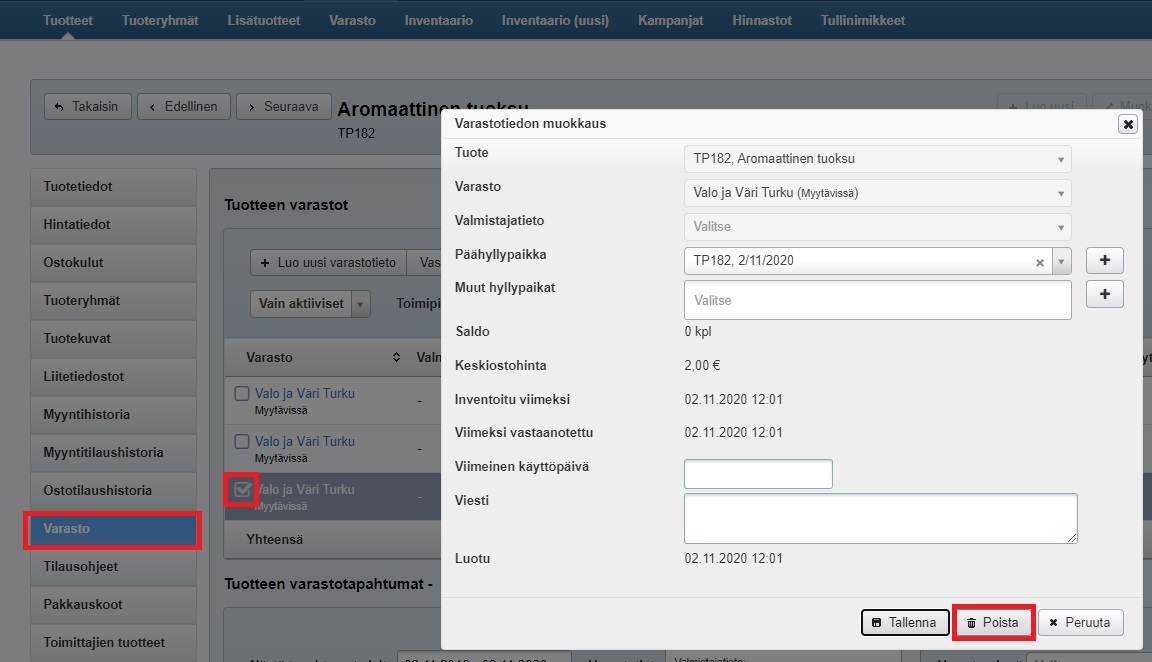Click the Viimeinen käyttöpäivä date field
This screenshot has width=1152, height=662.
[758, 474]
